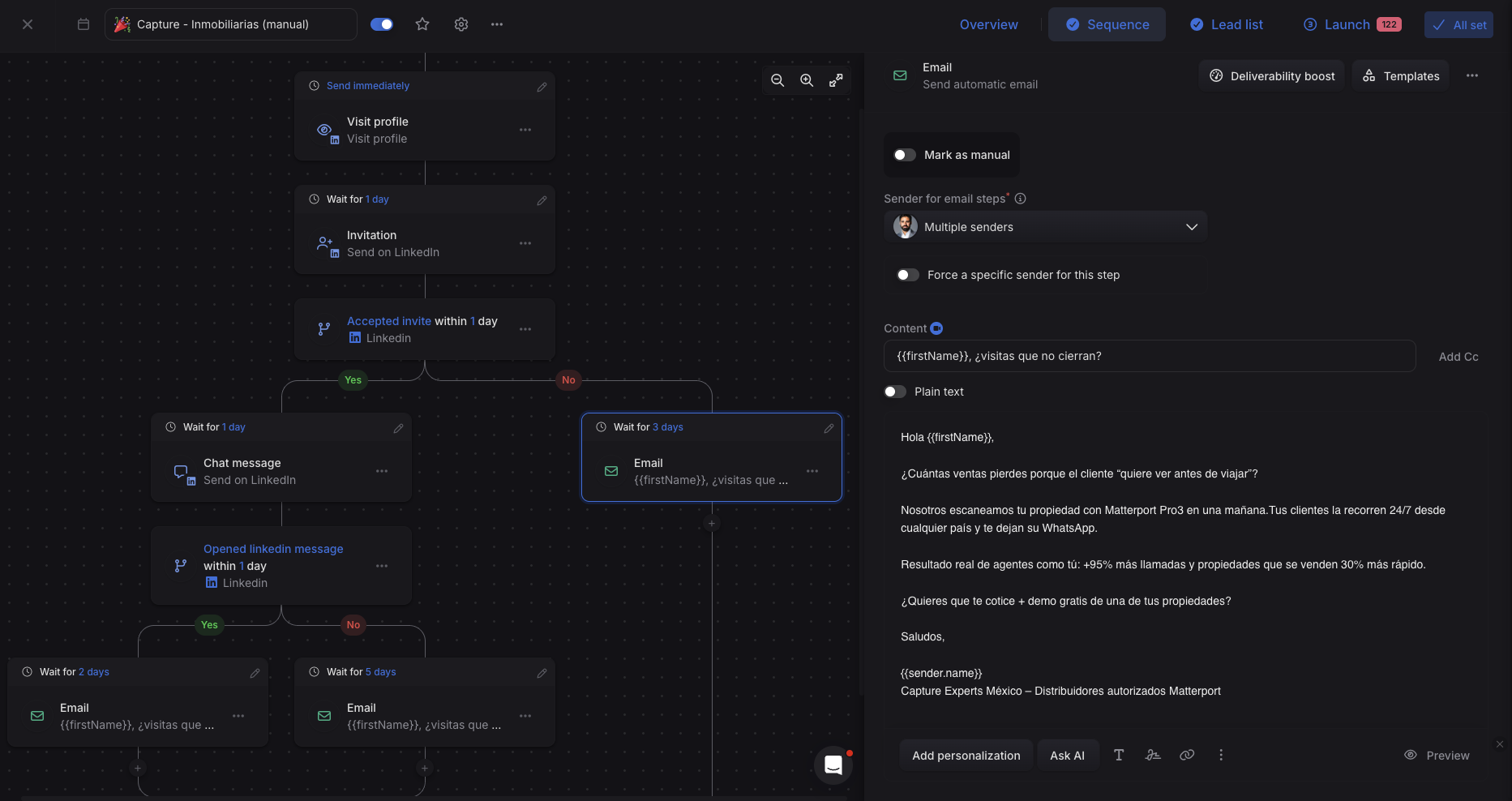Viewport: 1512px width, 801px height.
Task: Toggle the campaign active switch in header
Action: point(382,24)
